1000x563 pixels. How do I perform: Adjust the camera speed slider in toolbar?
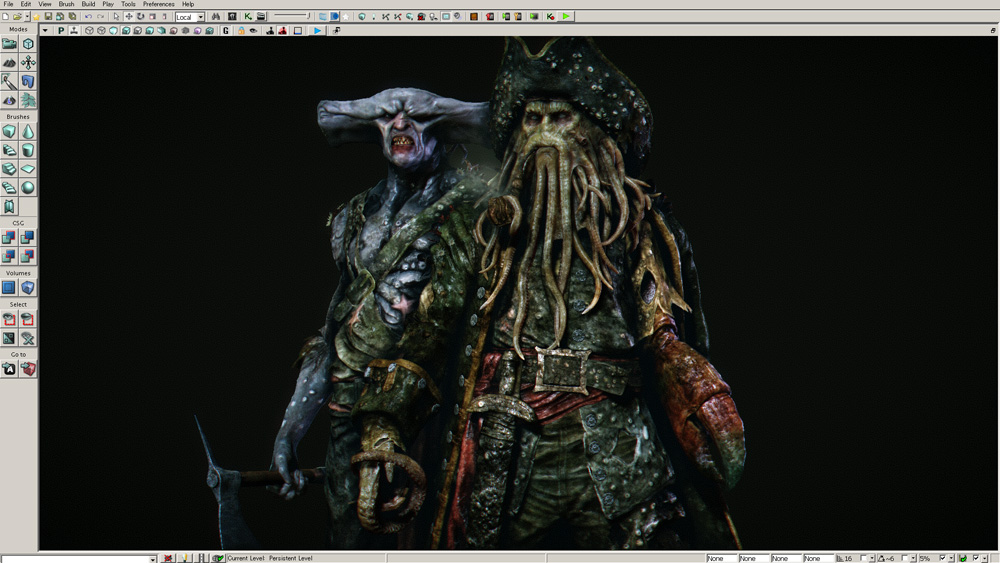[292, 17]
